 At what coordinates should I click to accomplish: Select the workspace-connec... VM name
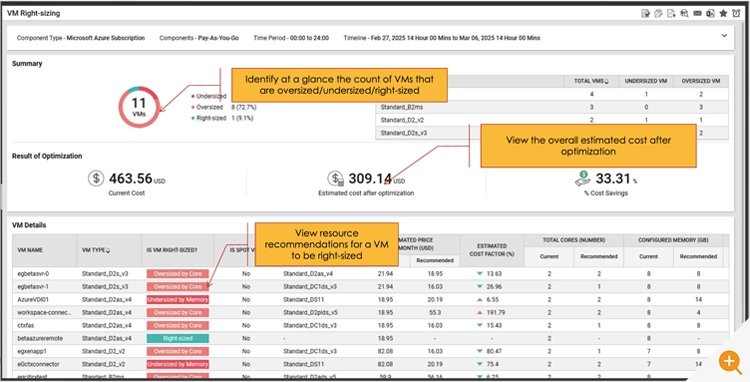coord(45,313)
